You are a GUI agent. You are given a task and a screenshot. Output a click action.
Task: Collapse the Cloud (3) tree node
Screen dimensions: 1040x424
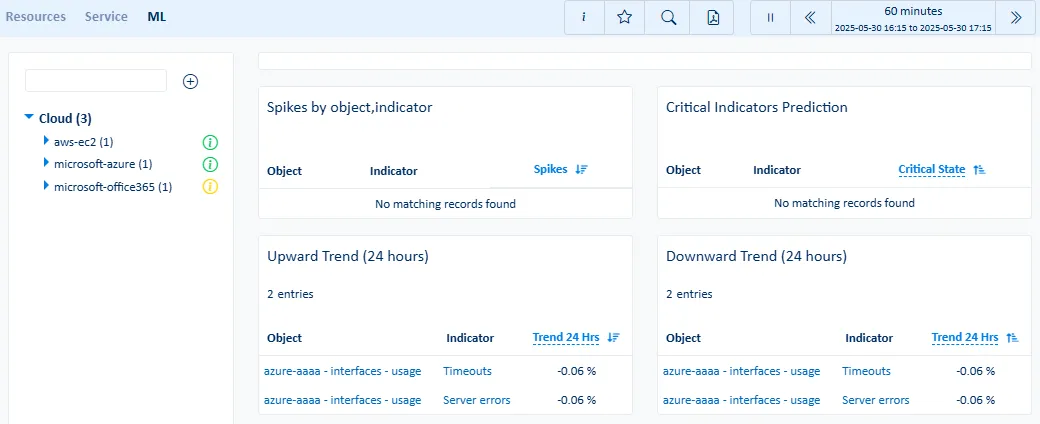[29, 118]
